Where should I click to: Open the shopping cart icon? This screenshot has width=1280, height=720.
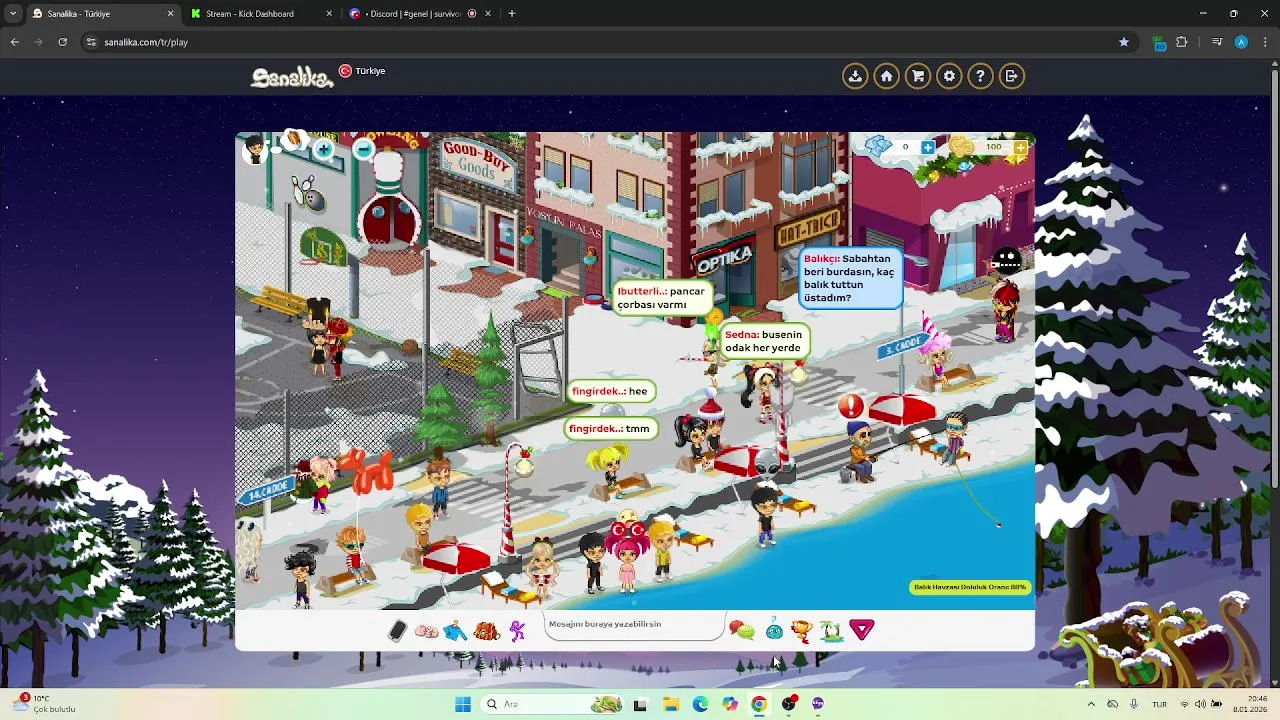[x=917, y=76]
